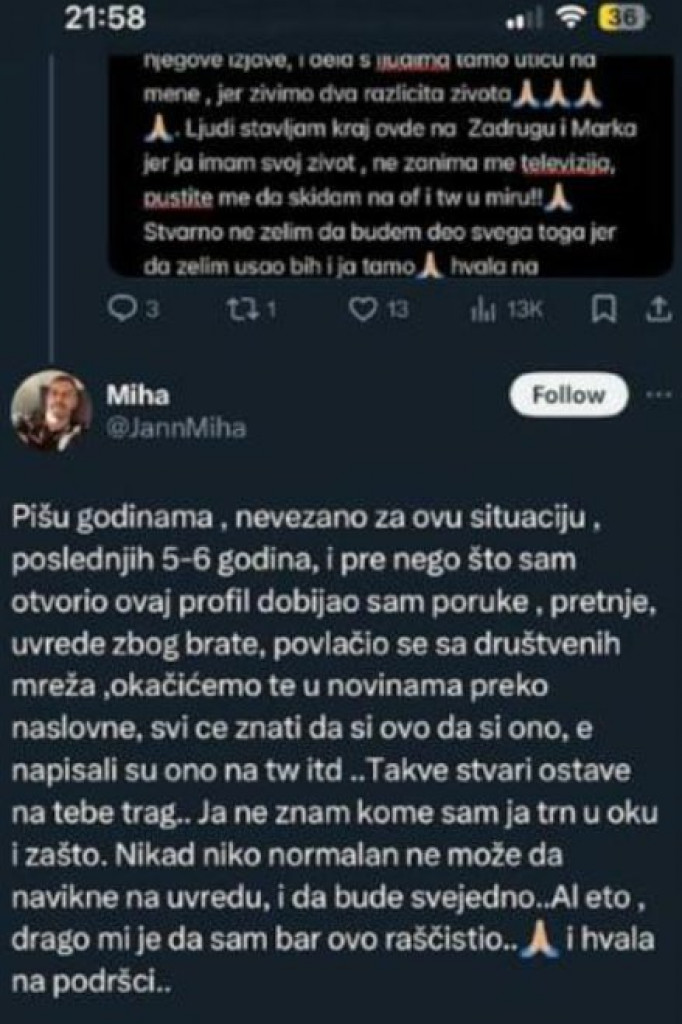Tap the reply count showing 3

(150, 312)
